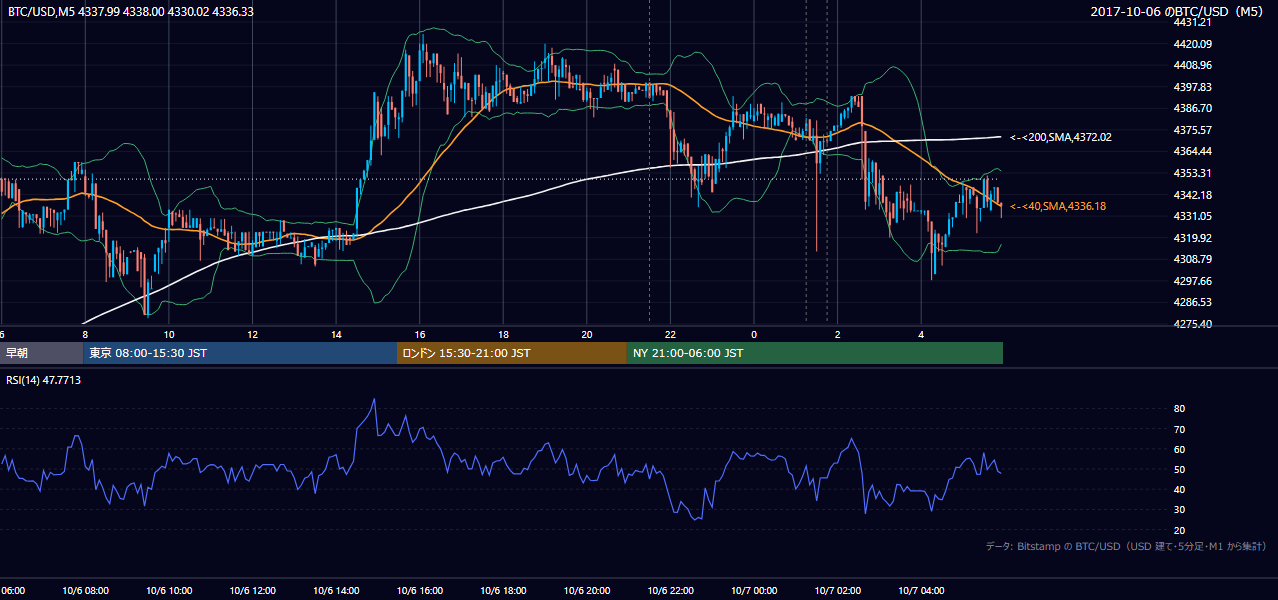
Task: Select the 200 SMA 4372.02 label
Action: coord(1061,137)
